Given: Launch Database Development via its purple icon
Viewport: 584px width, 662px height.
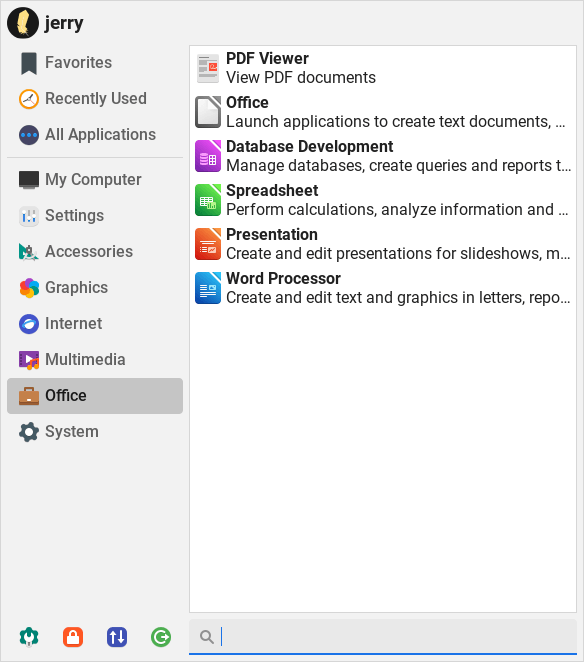Looking at the screenshot, I should tap(208, 156).
